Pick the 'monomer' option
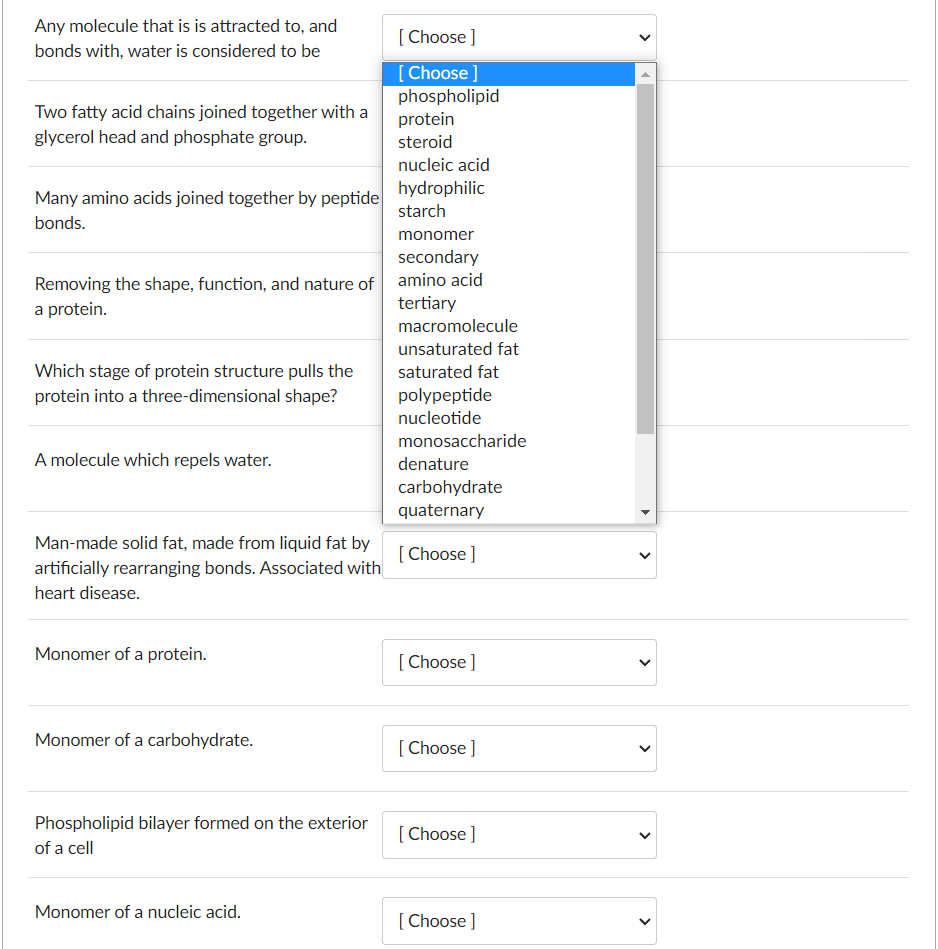Viewport: 938px width, 949px height. point(509,234)
